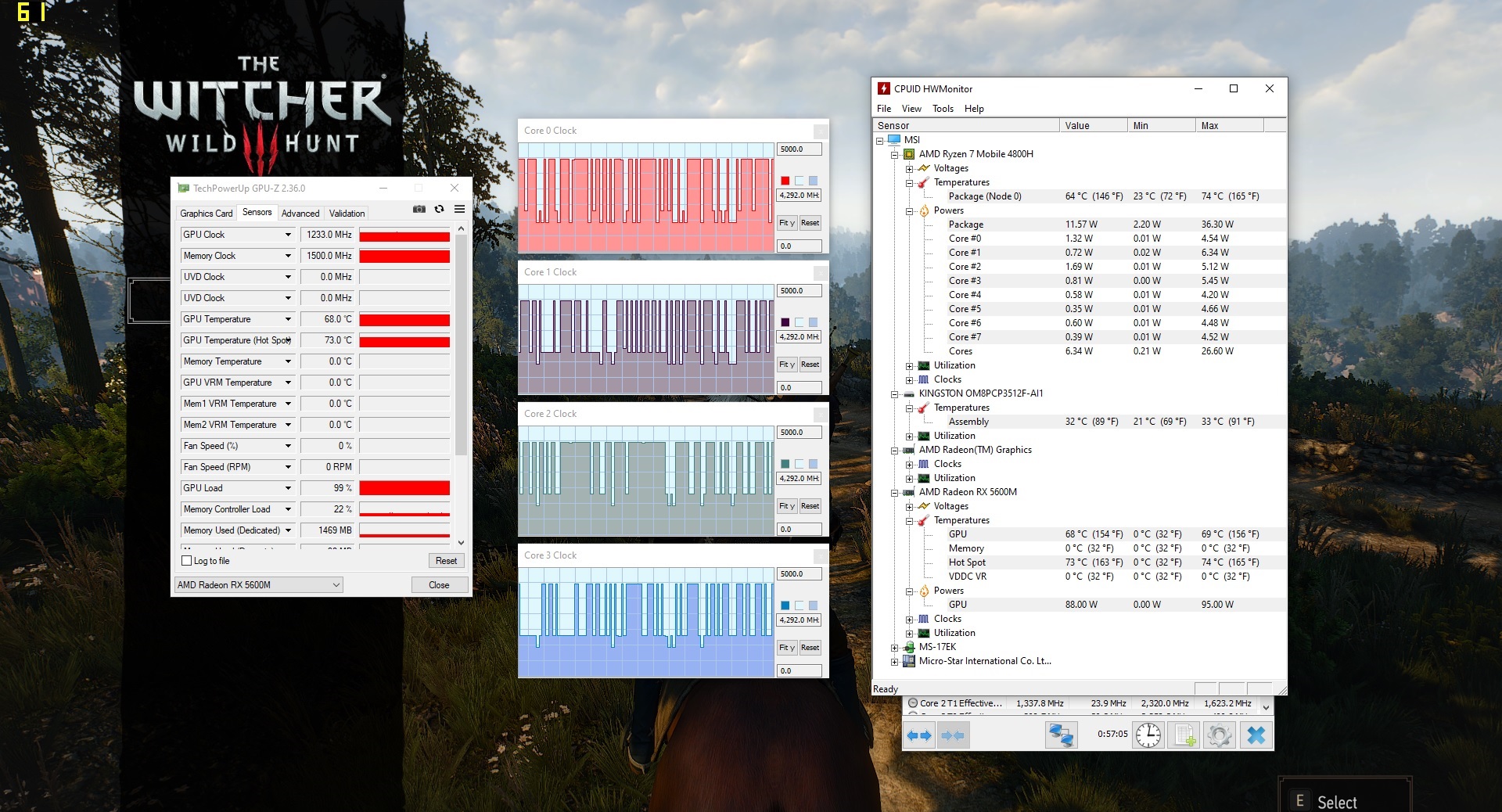Click the blue X close icon in bottom toolbar
This screenshot has height=812, width=1502.
coord(1256,735)
